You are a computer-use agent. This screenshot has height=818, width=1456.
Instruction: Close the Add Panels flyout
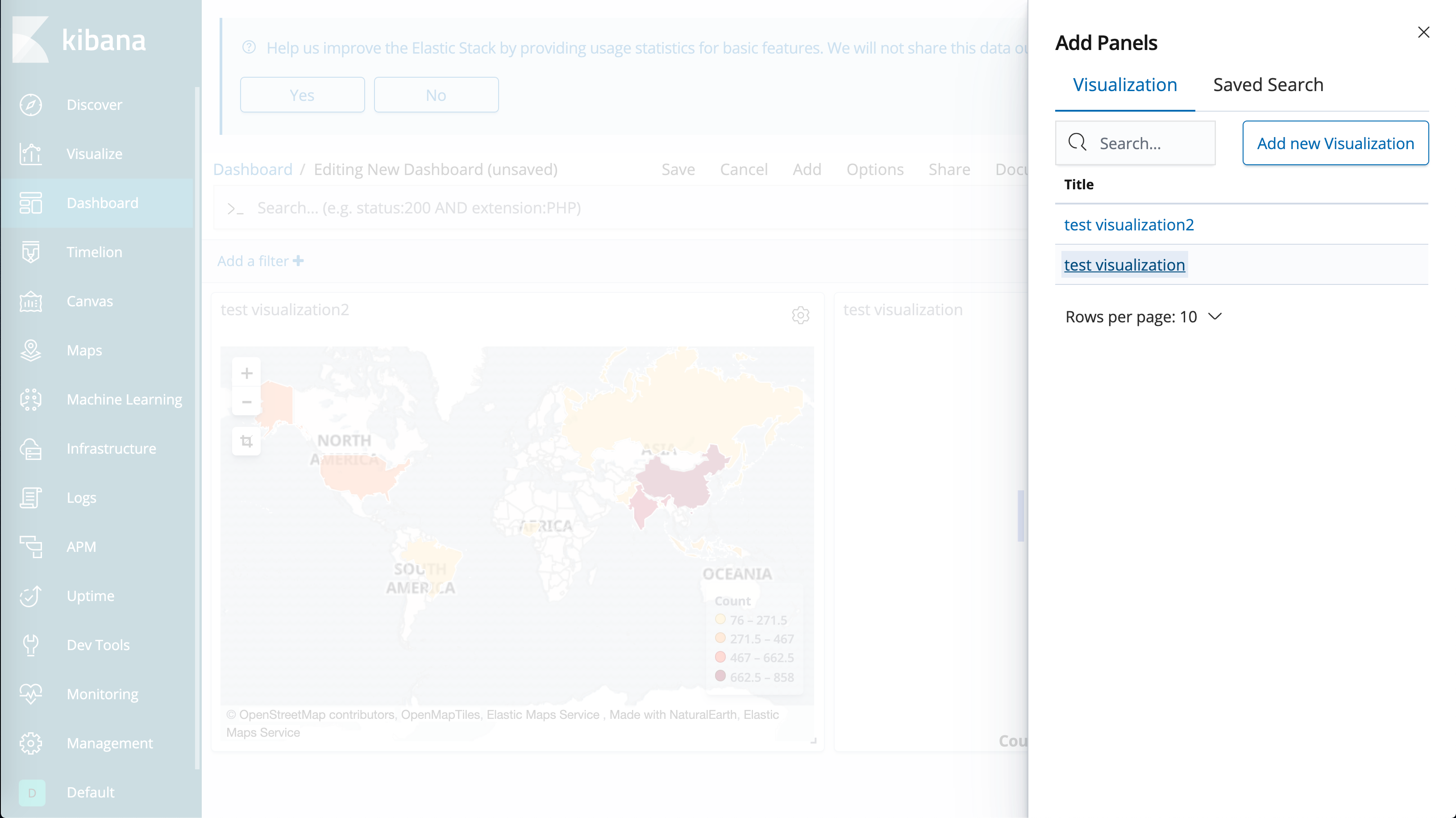click(1423, 32)
